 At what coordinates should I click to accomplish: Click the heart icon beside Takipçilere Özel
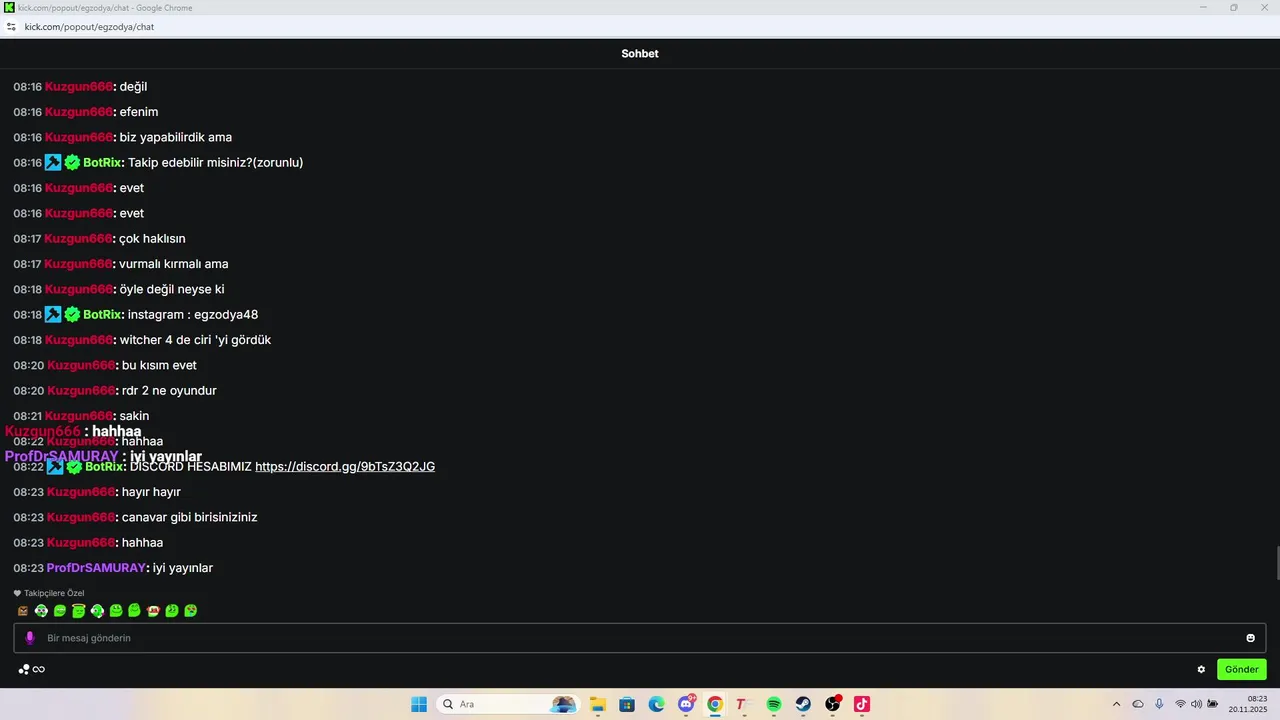pos(17,593)
